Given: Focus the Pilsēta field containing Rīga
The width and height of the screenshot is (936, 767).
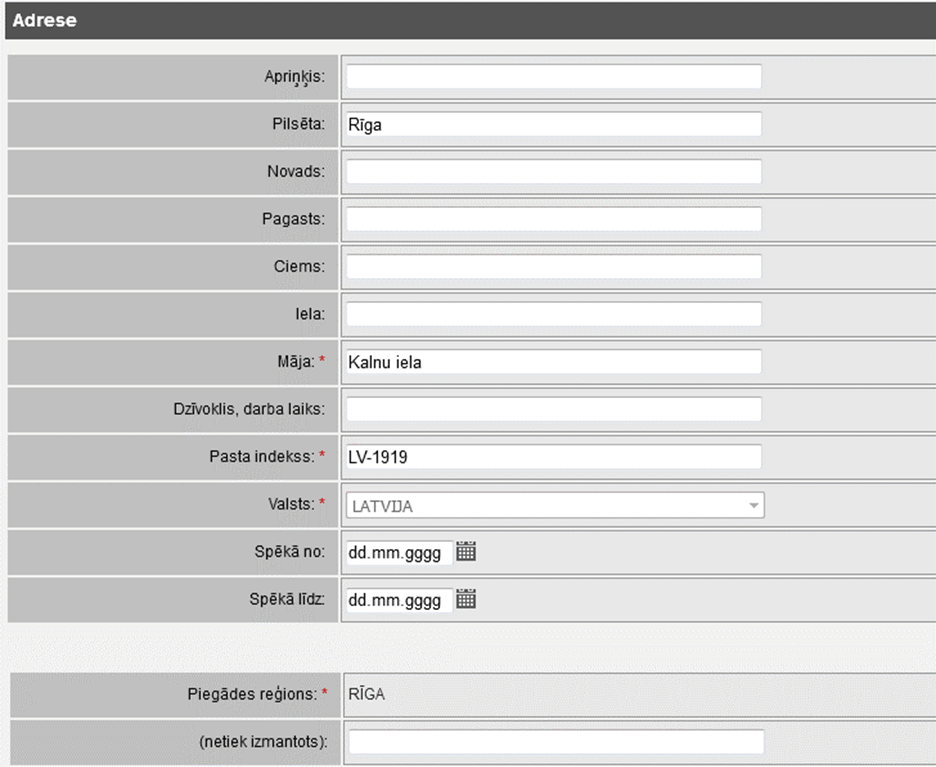Looking at the screenshot, I should 553,125.
